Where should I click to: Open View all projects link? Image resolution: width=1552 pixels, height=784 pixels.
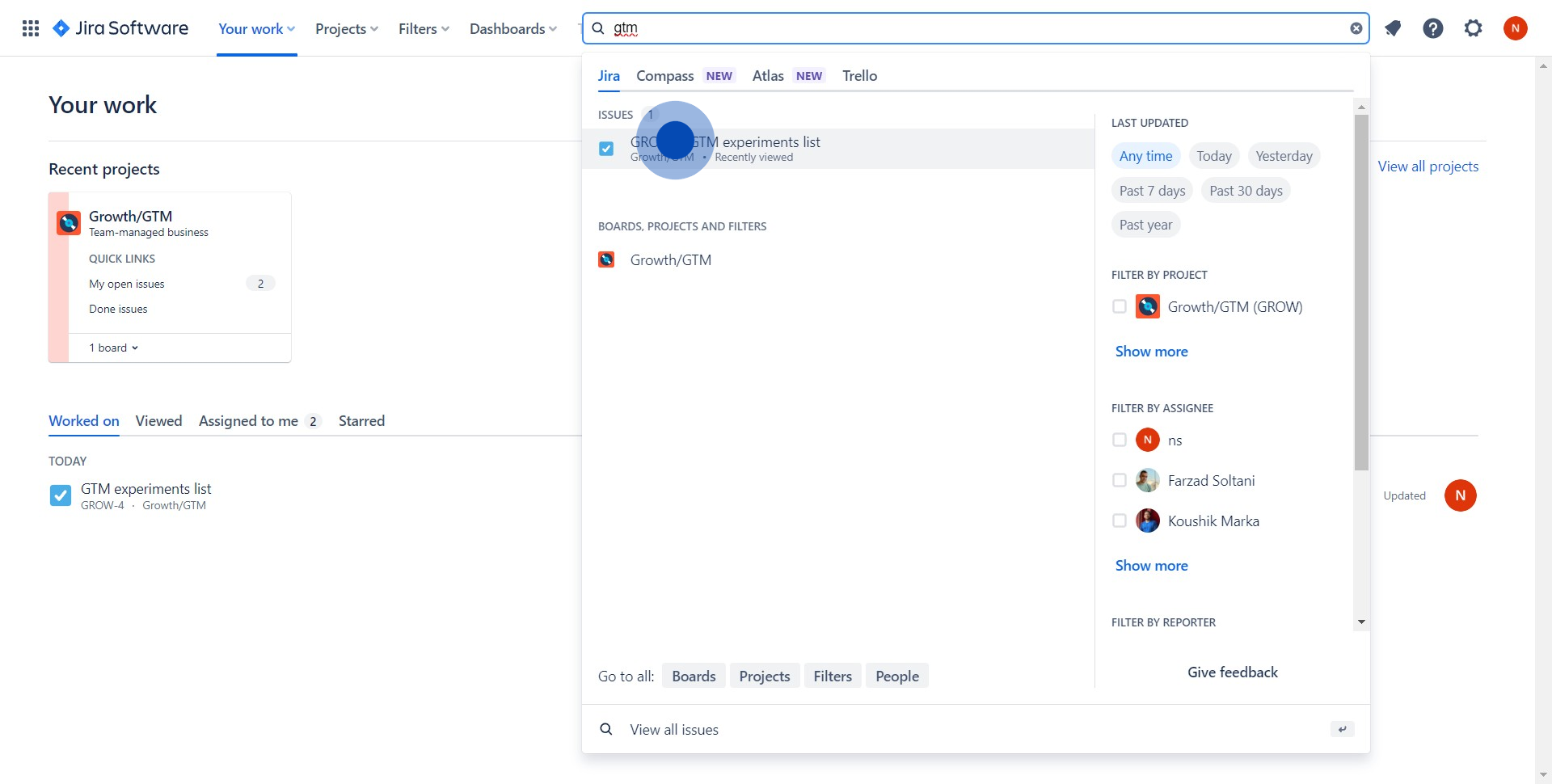[x=1428, y=166]
